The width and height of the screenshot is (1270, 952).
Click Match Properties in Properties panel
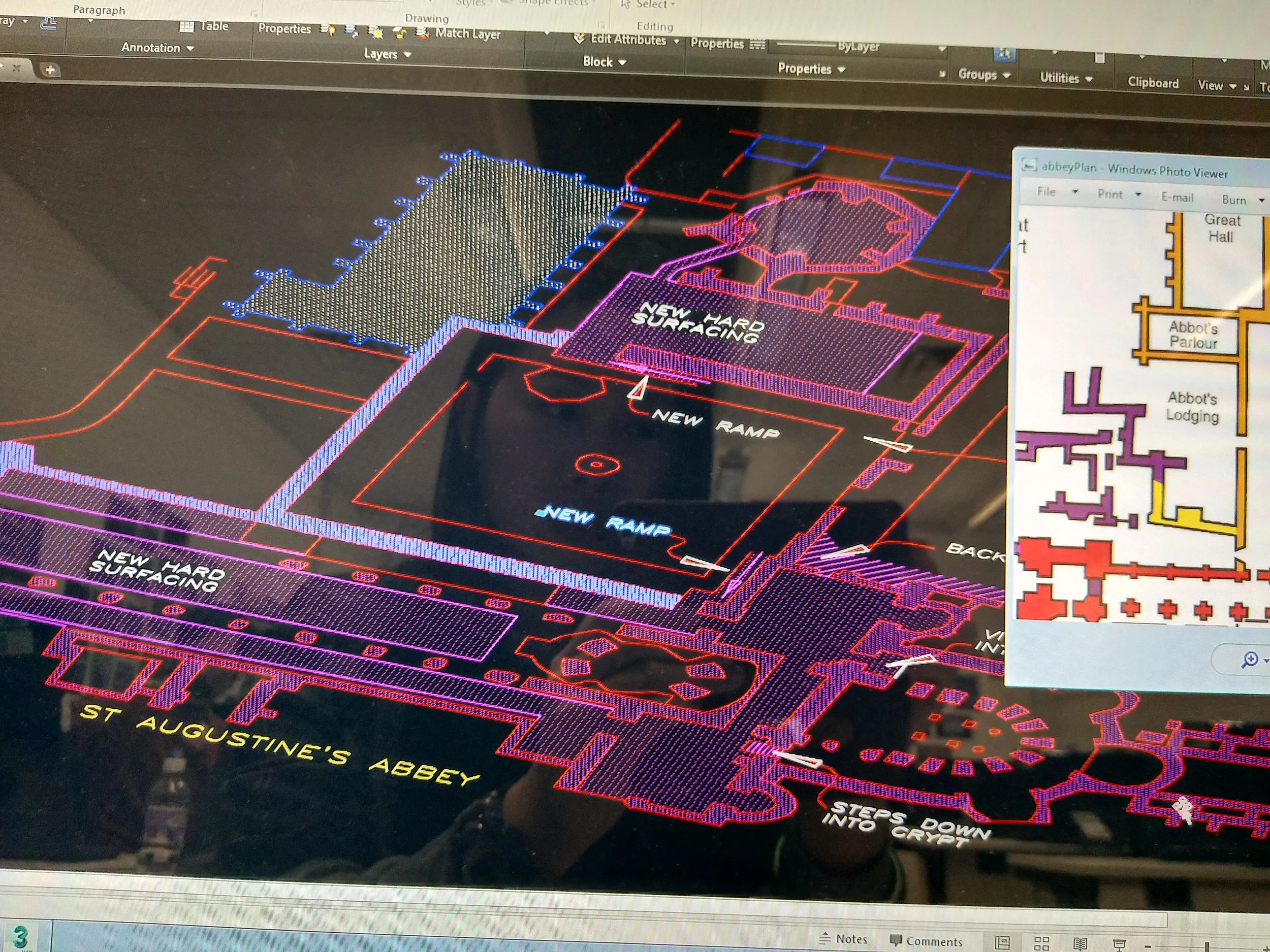[x=717, y=44]
